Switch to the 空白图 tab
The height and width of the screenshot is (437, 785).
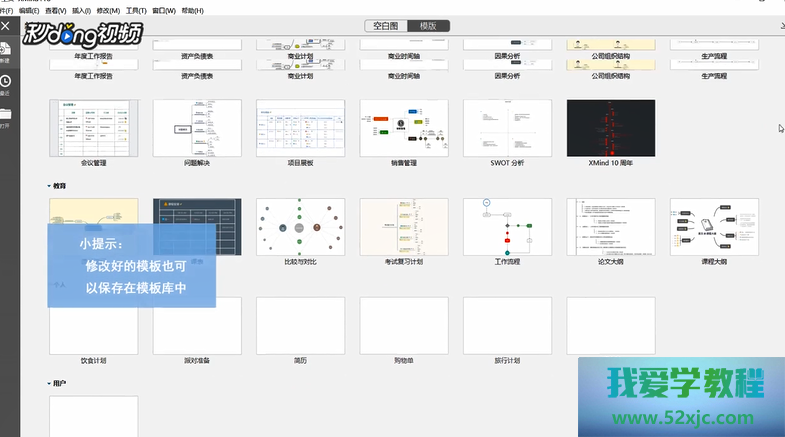(385, 25)
